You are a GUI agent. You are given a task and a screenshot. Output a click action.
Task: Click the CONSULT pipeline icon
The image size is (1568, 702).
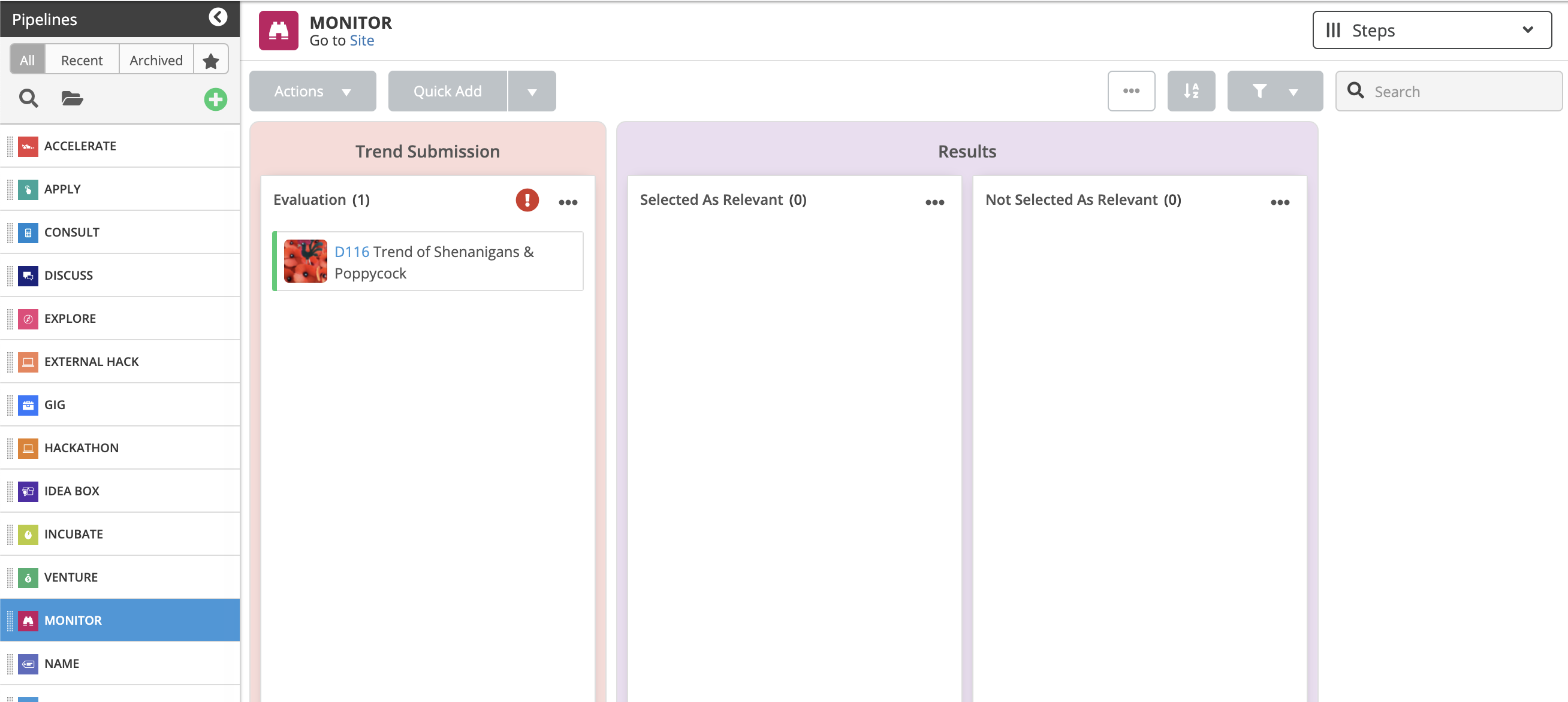[28, 233]
